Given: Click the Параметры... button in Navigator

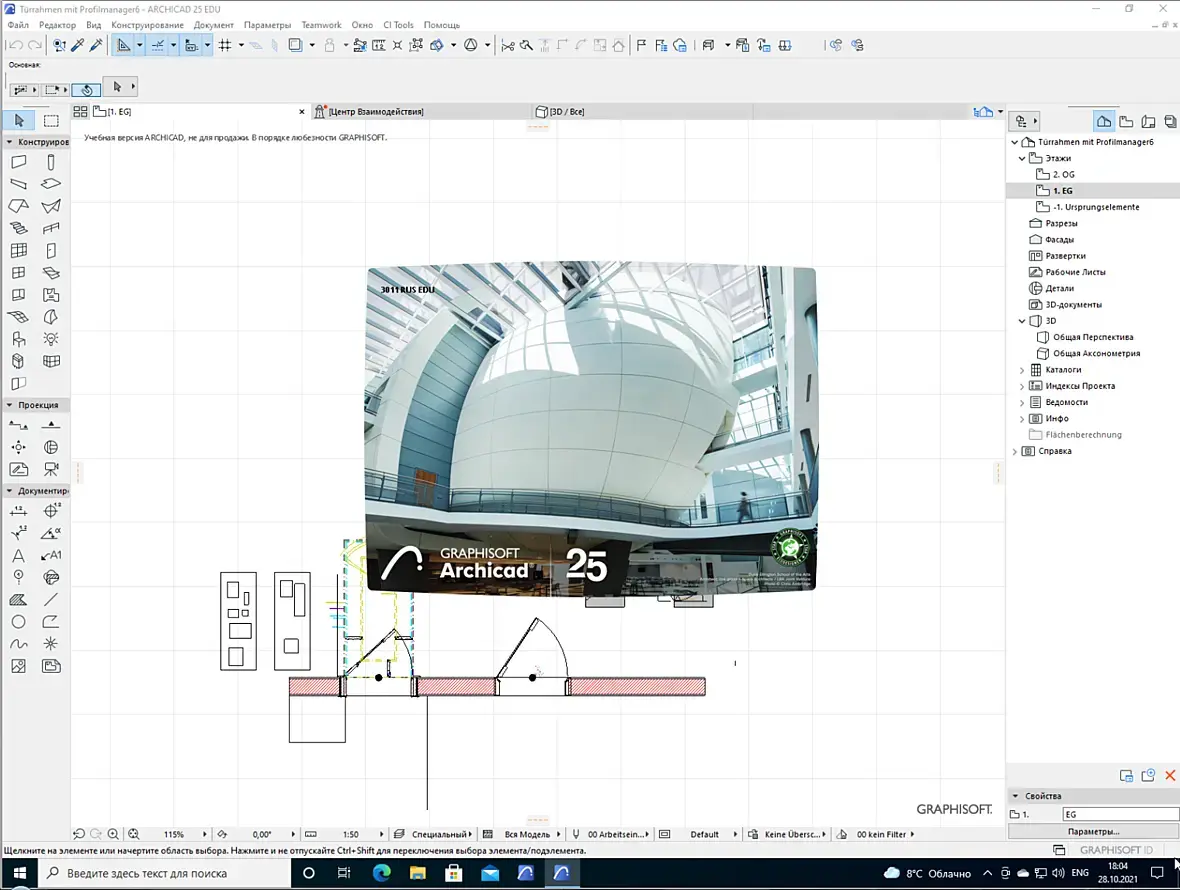Looking at the screenshot, I should (1093, 831).
